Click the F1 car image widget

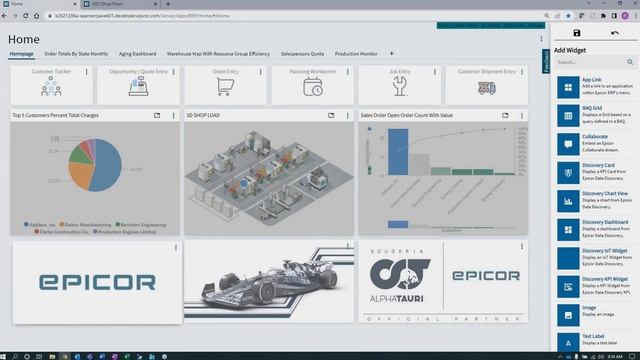(269, 282)
